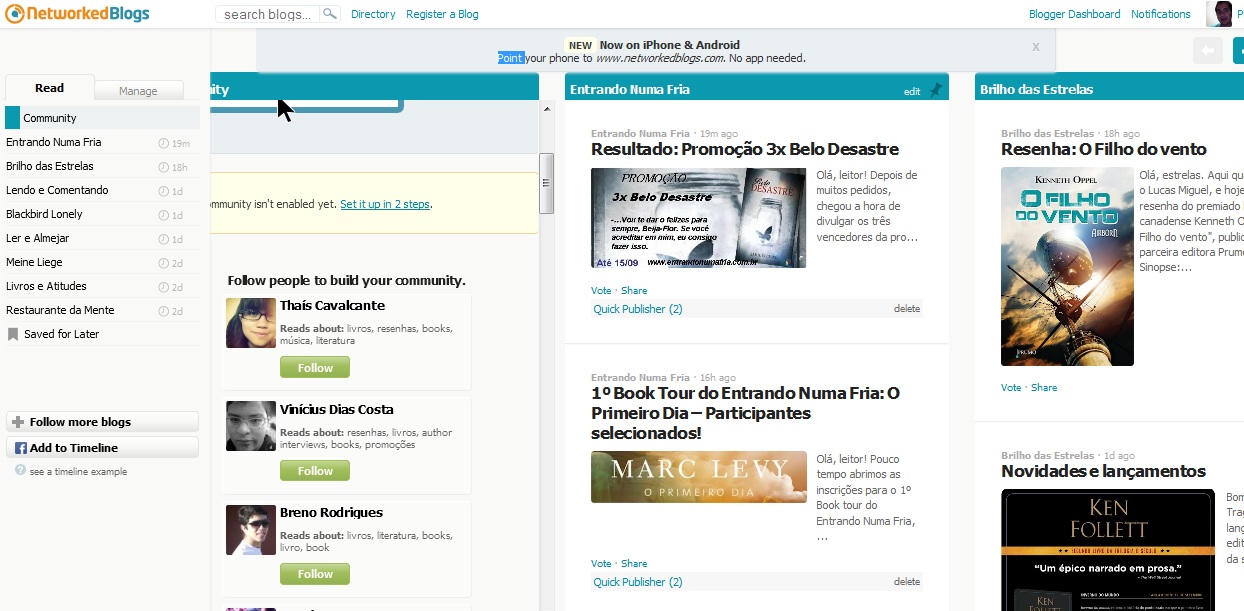Click the Add to Timeline button

(102, 448)
